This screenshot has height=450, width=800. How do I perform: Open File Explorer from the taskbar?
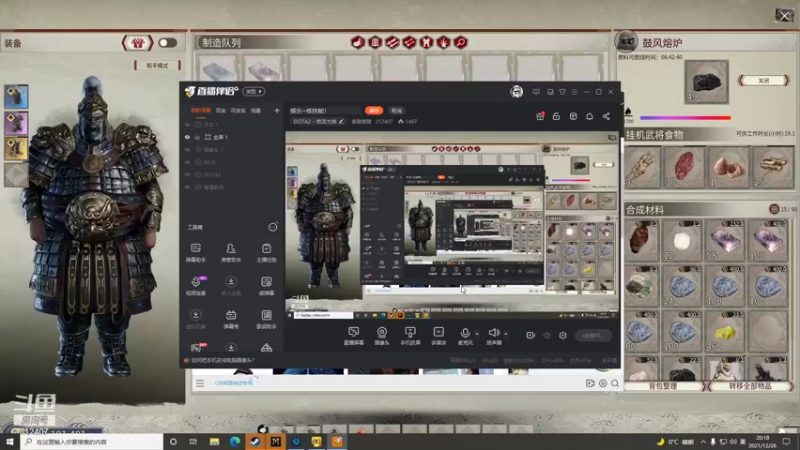point(214,441)
